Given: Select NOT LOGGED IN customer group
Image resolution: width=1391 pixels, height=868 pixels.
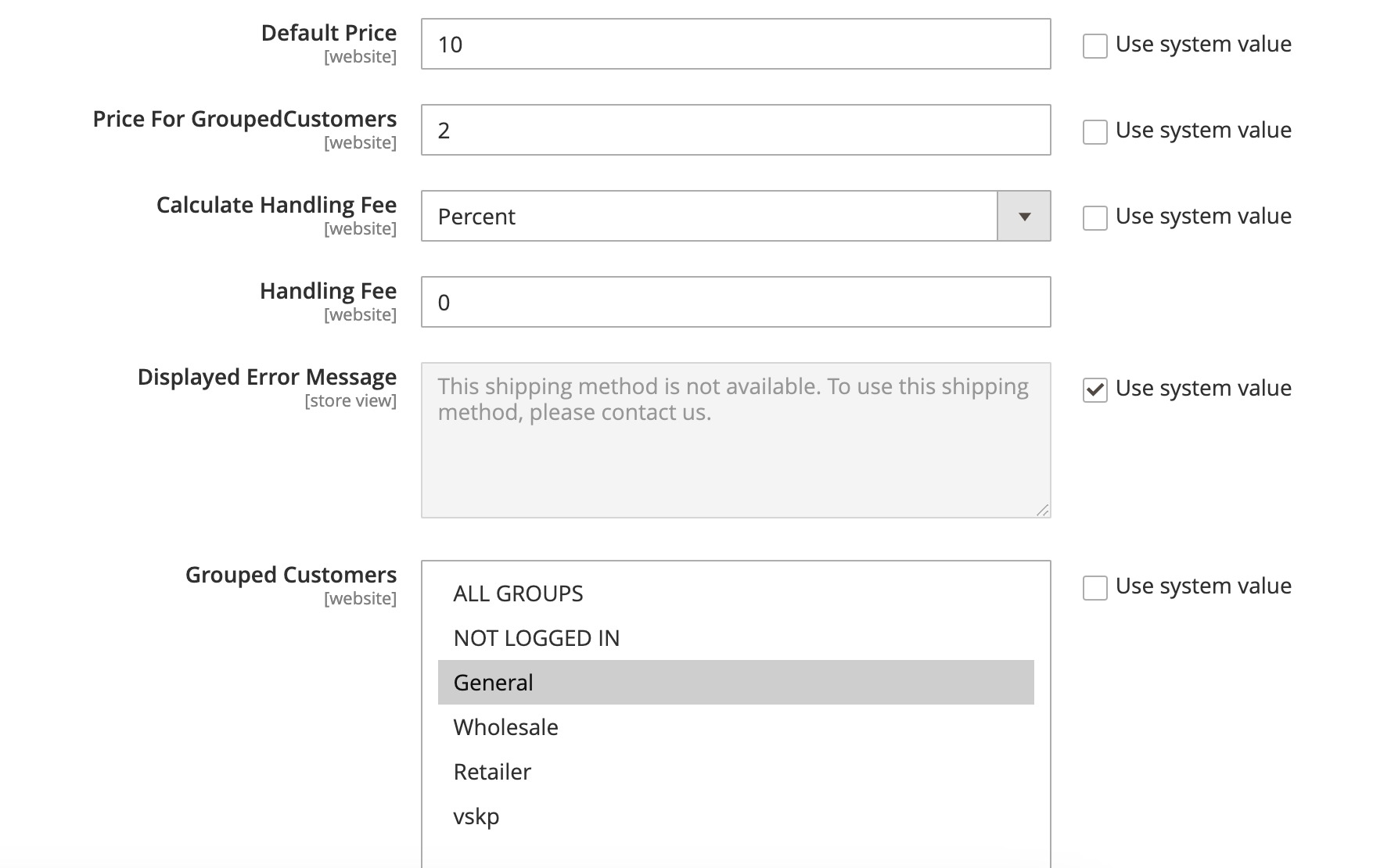Looking at the screenshot, I should pyautogui.click(x=536, y=638).
